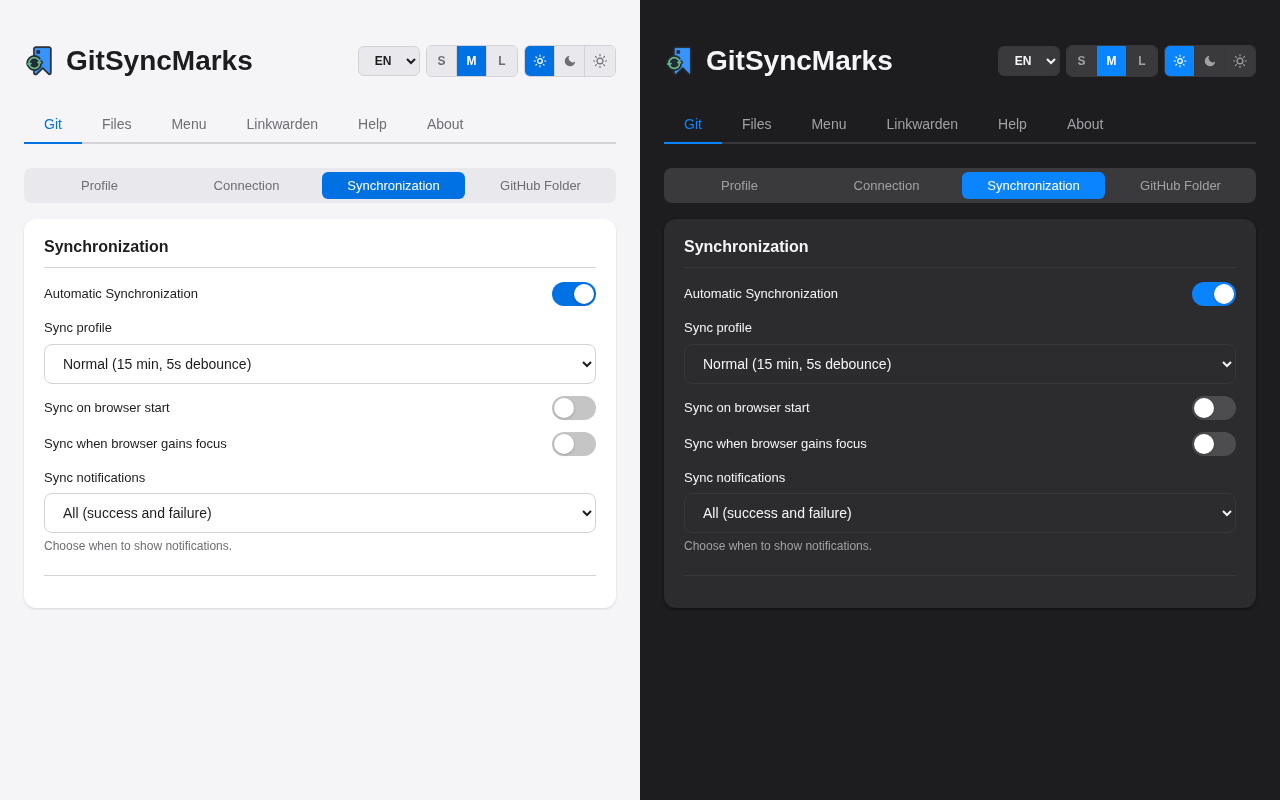Select the large font size L
The image size is (1280, 800).
501,61
